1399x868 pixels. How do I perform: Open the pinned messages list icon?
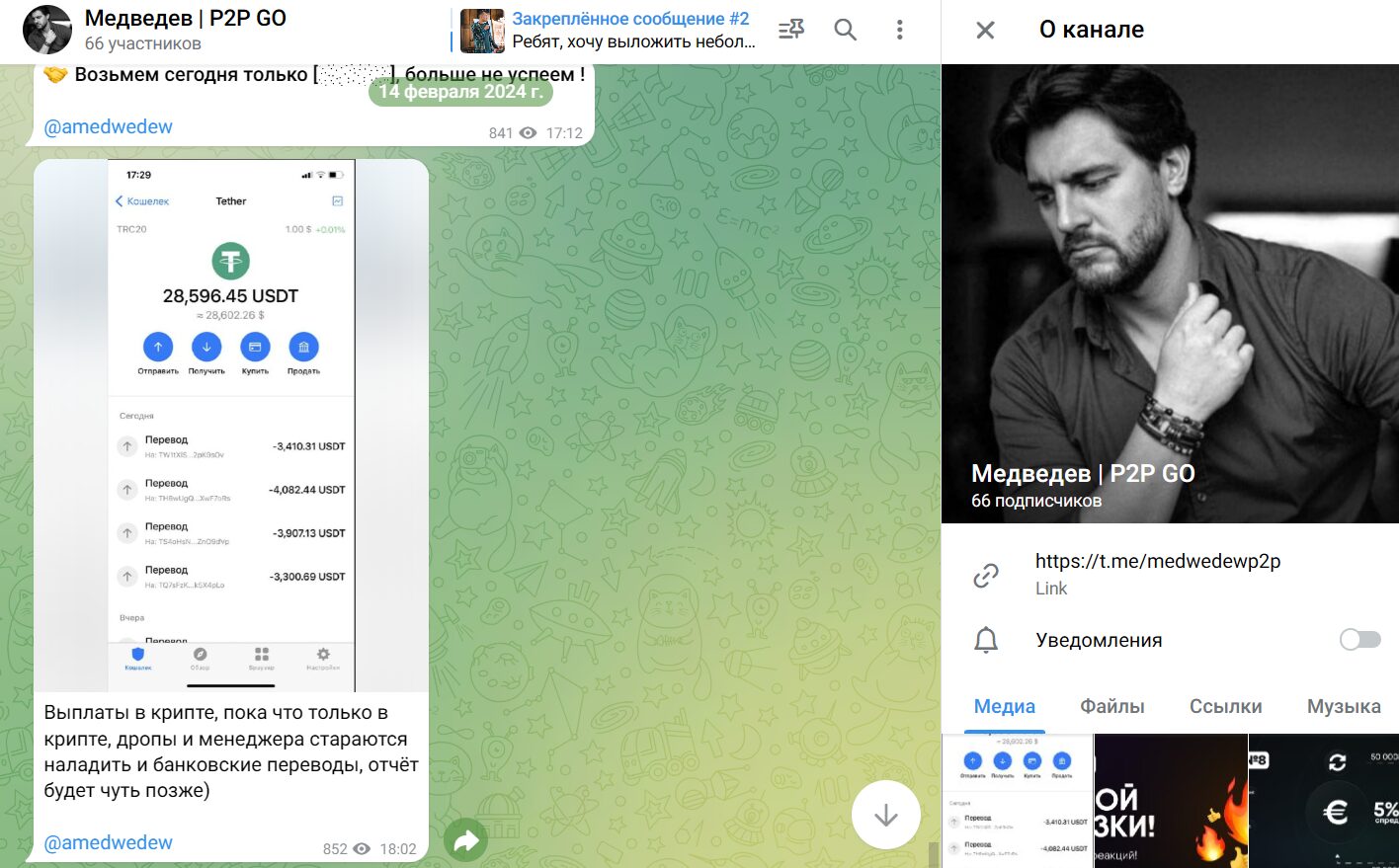click(x=791, y=30)
